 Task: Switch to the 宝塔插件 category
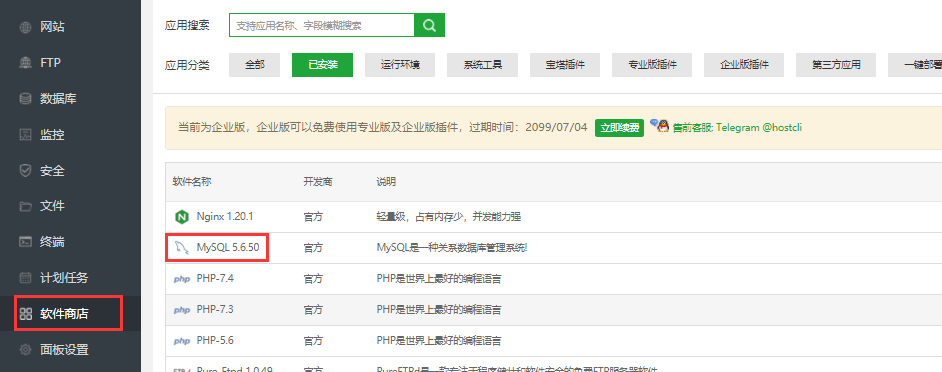click(565, 65)
